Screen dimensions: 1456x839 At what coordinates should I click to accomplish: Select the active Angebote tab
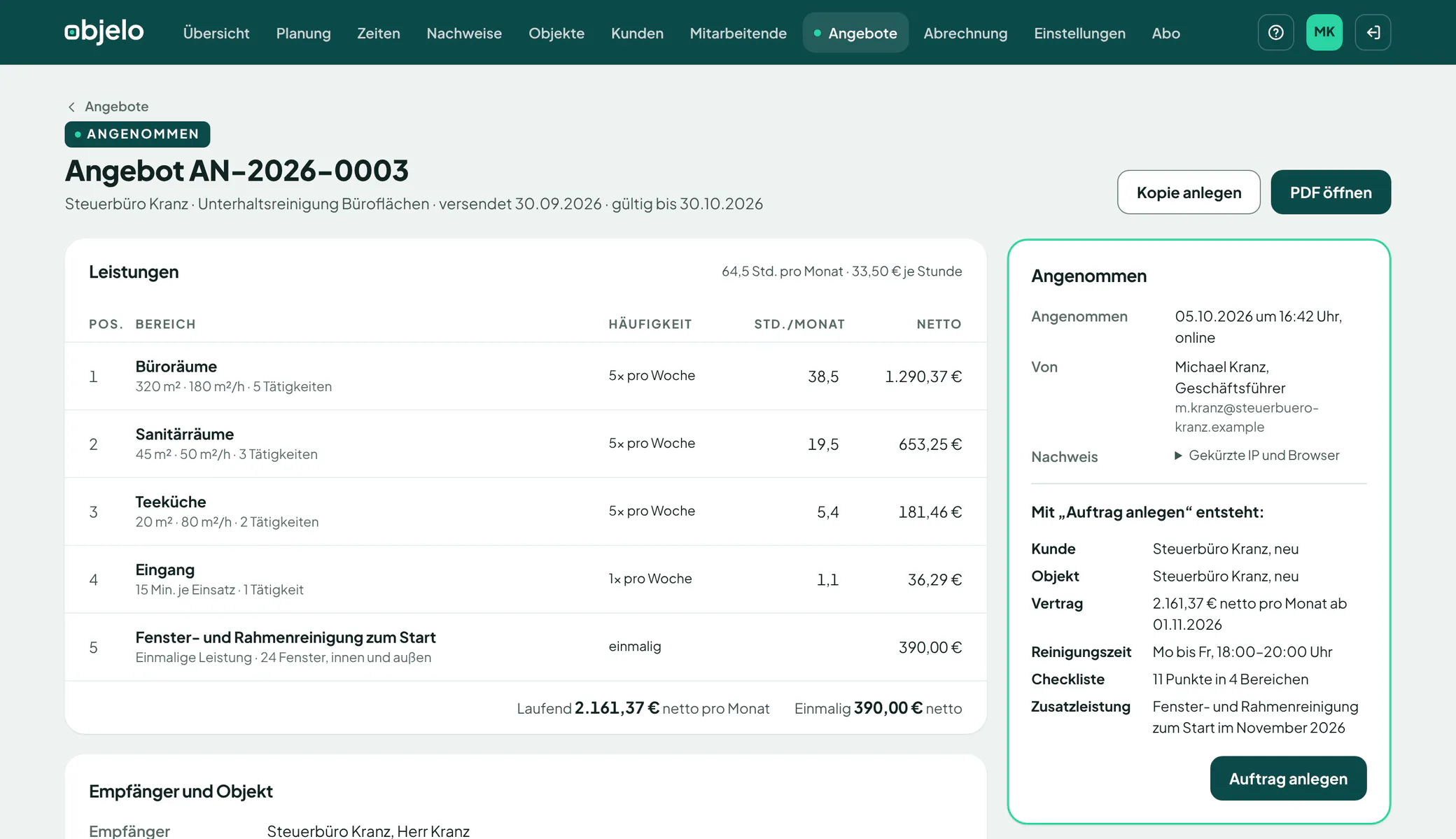click(x=855, y=33)
